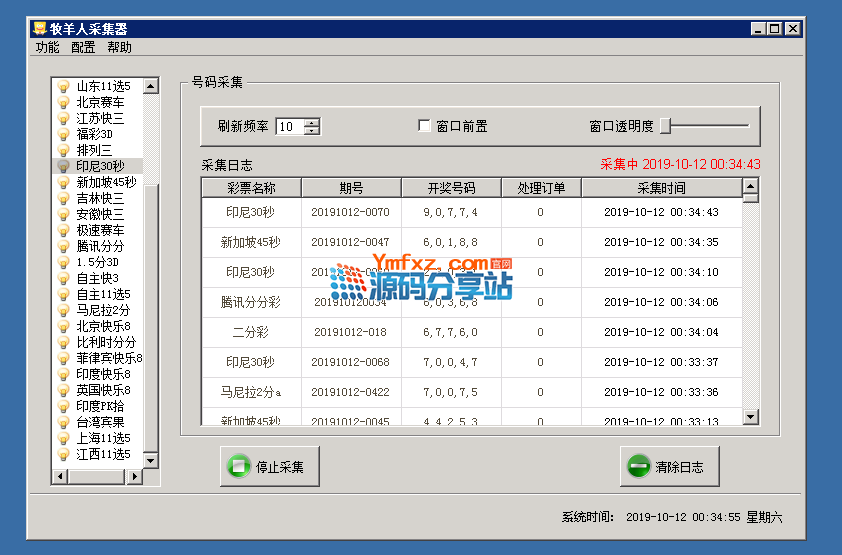Click the lightbulb icon next to 北京赛车
The width and height of the screenshot is (842, 555).
64,102
